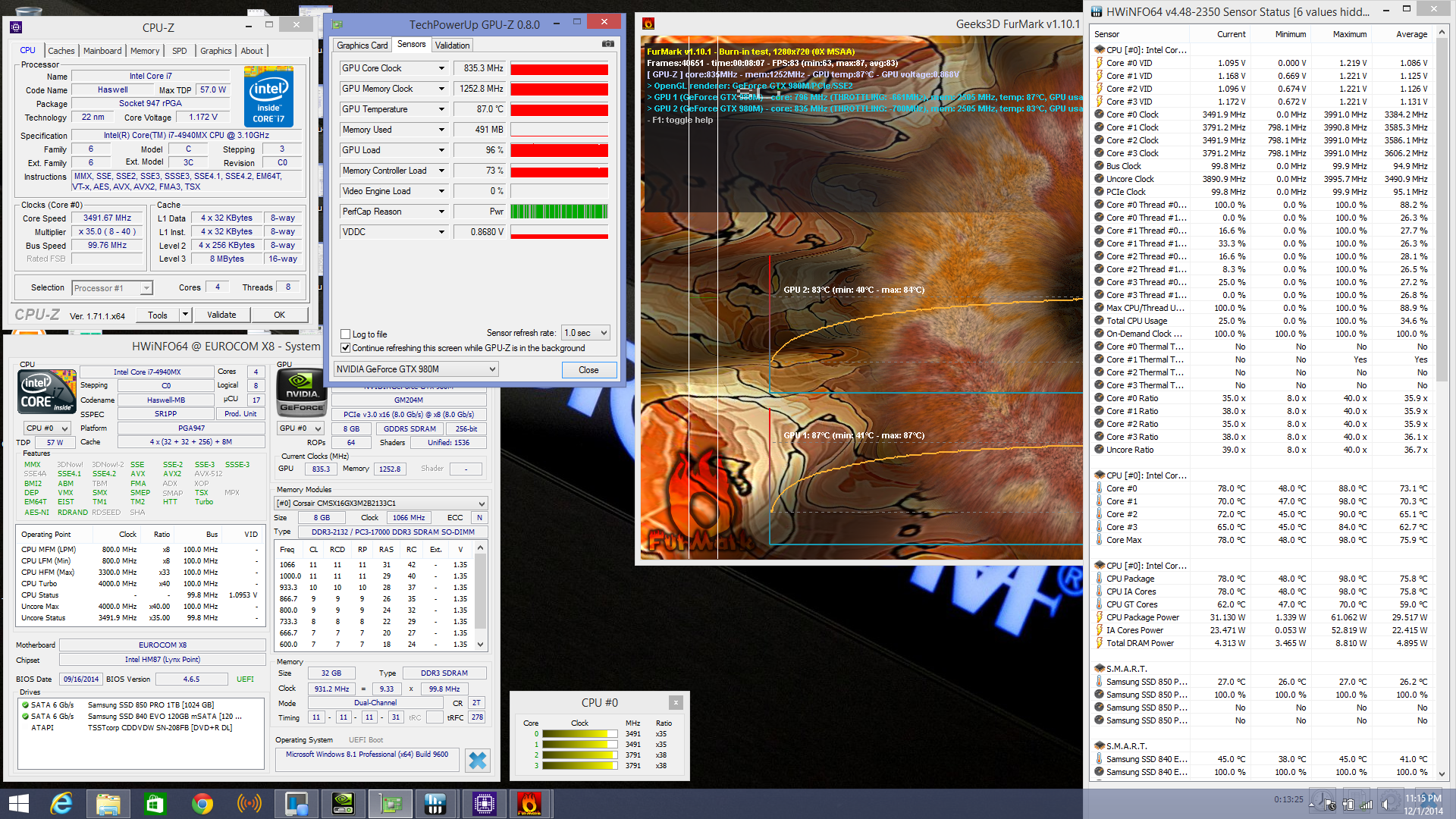Open the GPU Temperature sensor dropdown
The image size is (1456, 819).
[x=441, y=109]
